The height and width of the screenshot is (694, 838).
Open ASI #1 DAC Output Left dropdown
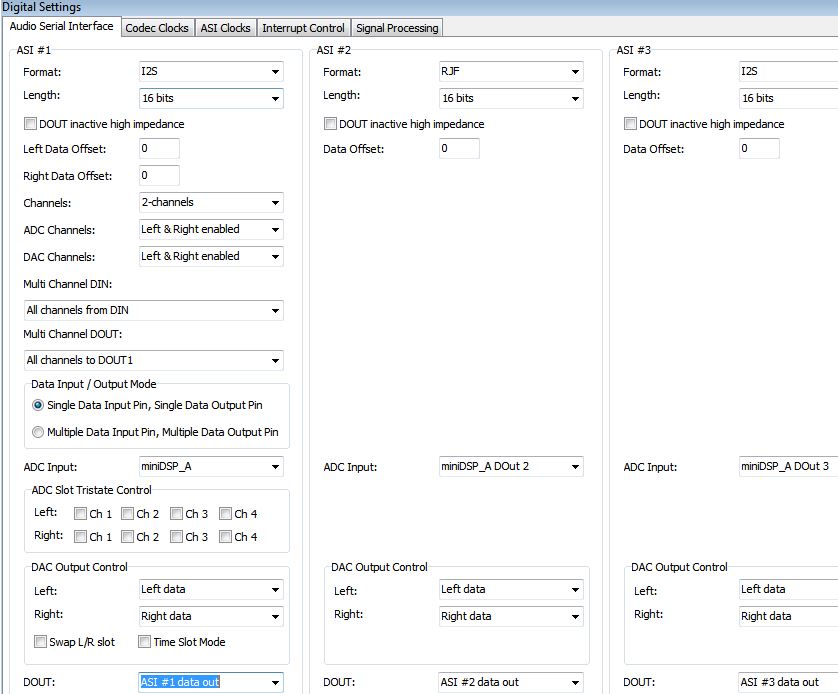pyautogui.click(x=211, y=590)
